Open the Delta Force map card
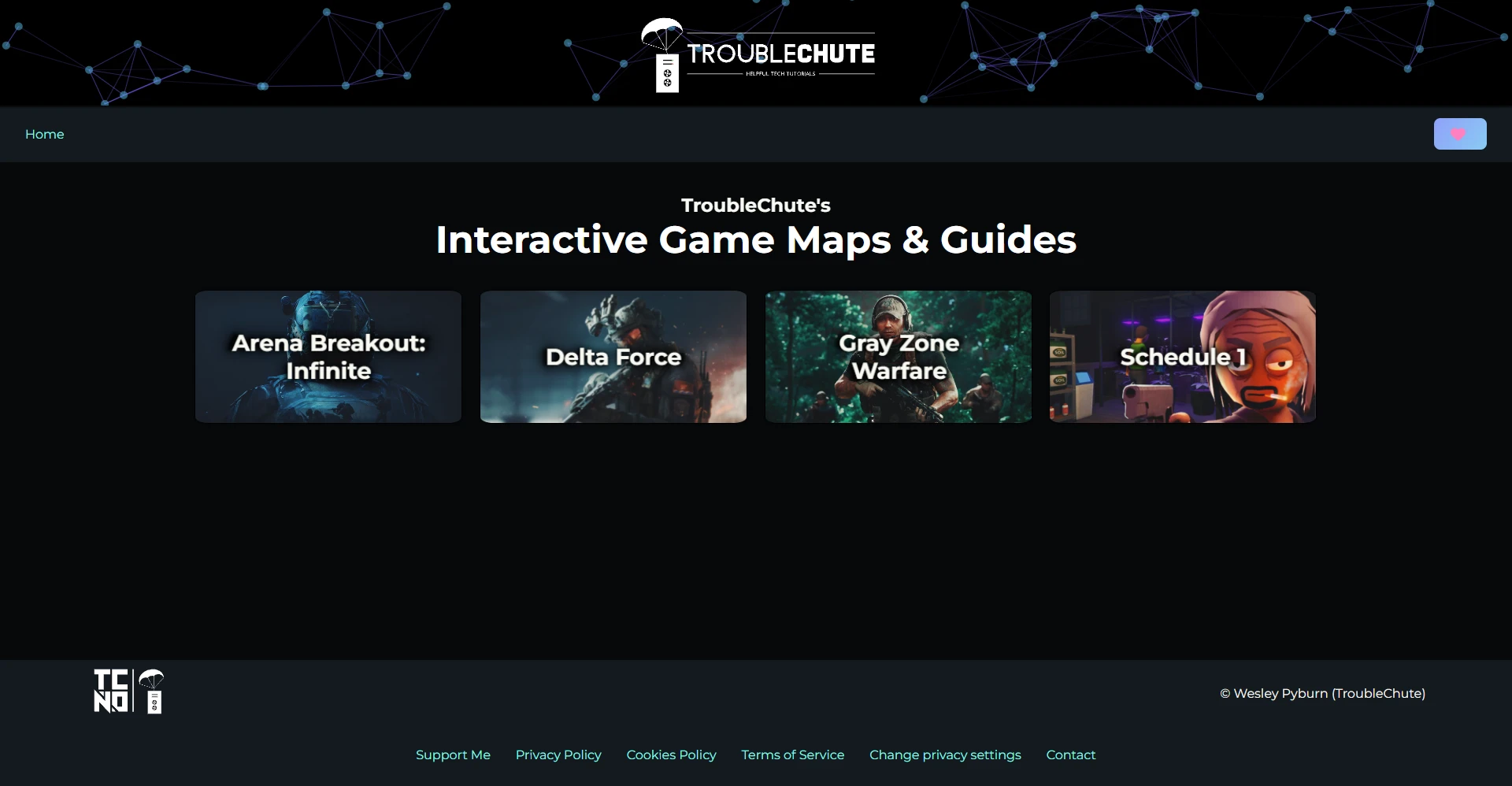This screenshot has height=786, width=1512. [613, 357]
